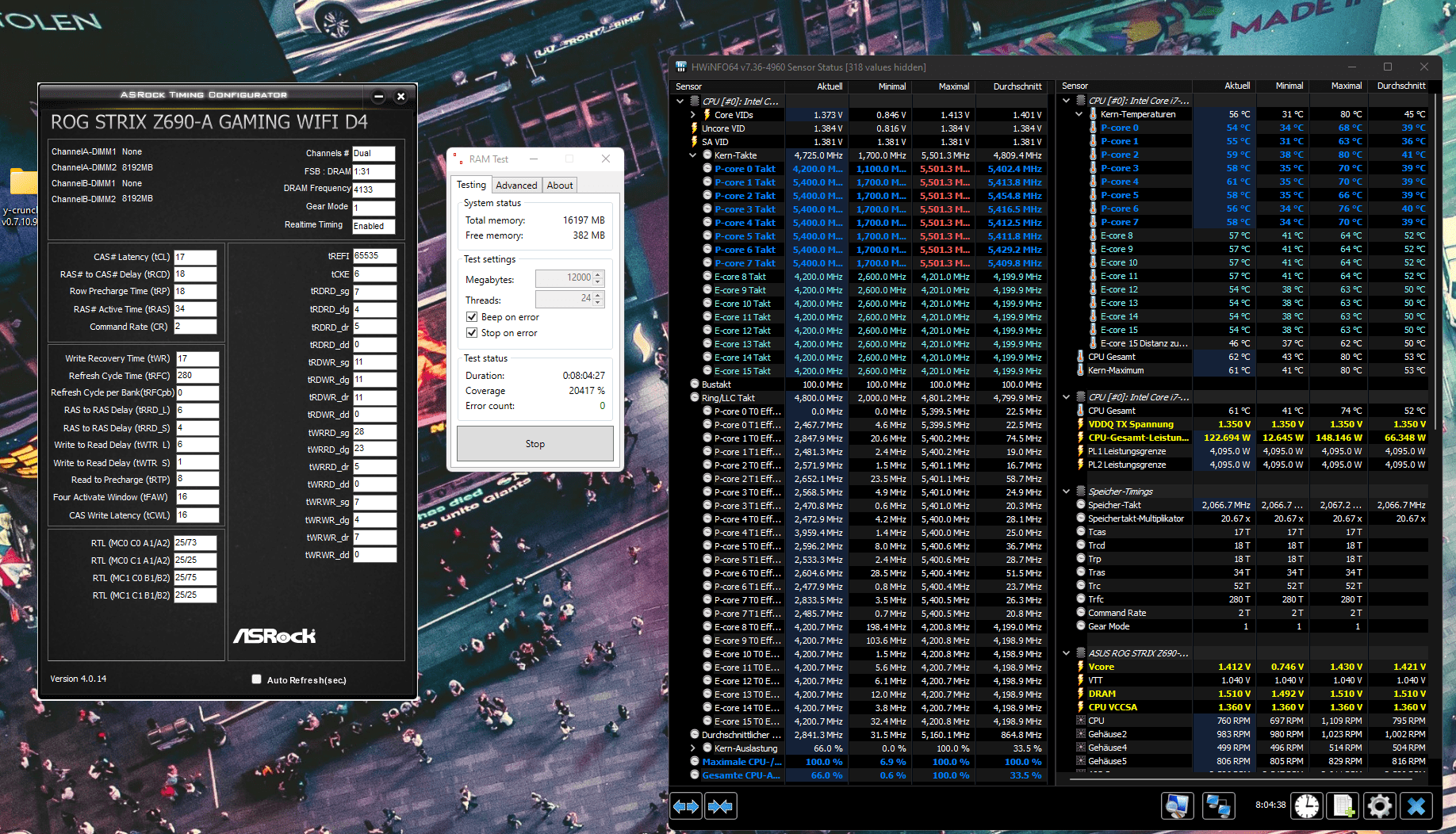Screen dimensions: 1456x834
Task: Click the RAM Test title bar icon
Action: (458, 159)
